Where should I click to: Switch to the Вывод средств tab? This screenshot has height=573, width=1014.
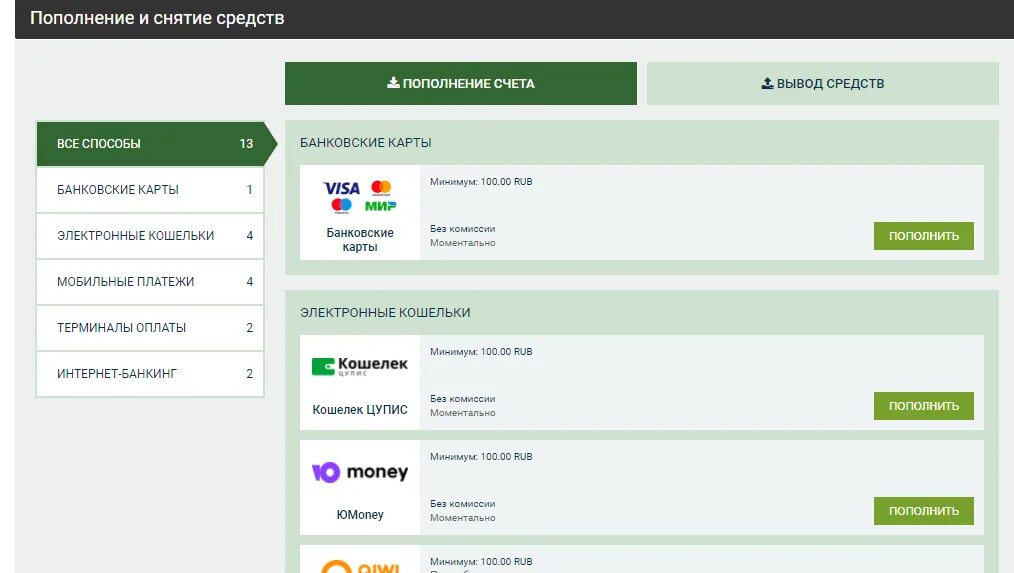pyautogui.click(x=823, y=83)
